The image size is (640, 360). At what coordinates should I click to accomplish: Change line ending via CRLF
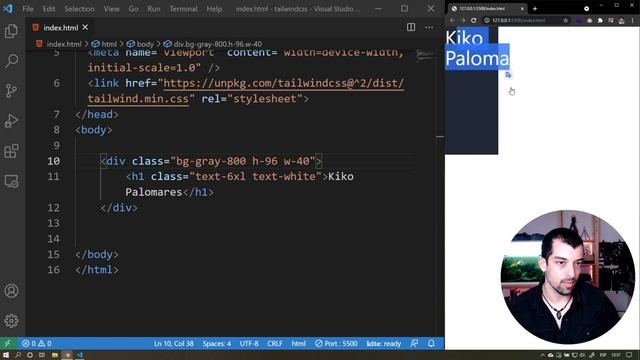pos(275,343)
